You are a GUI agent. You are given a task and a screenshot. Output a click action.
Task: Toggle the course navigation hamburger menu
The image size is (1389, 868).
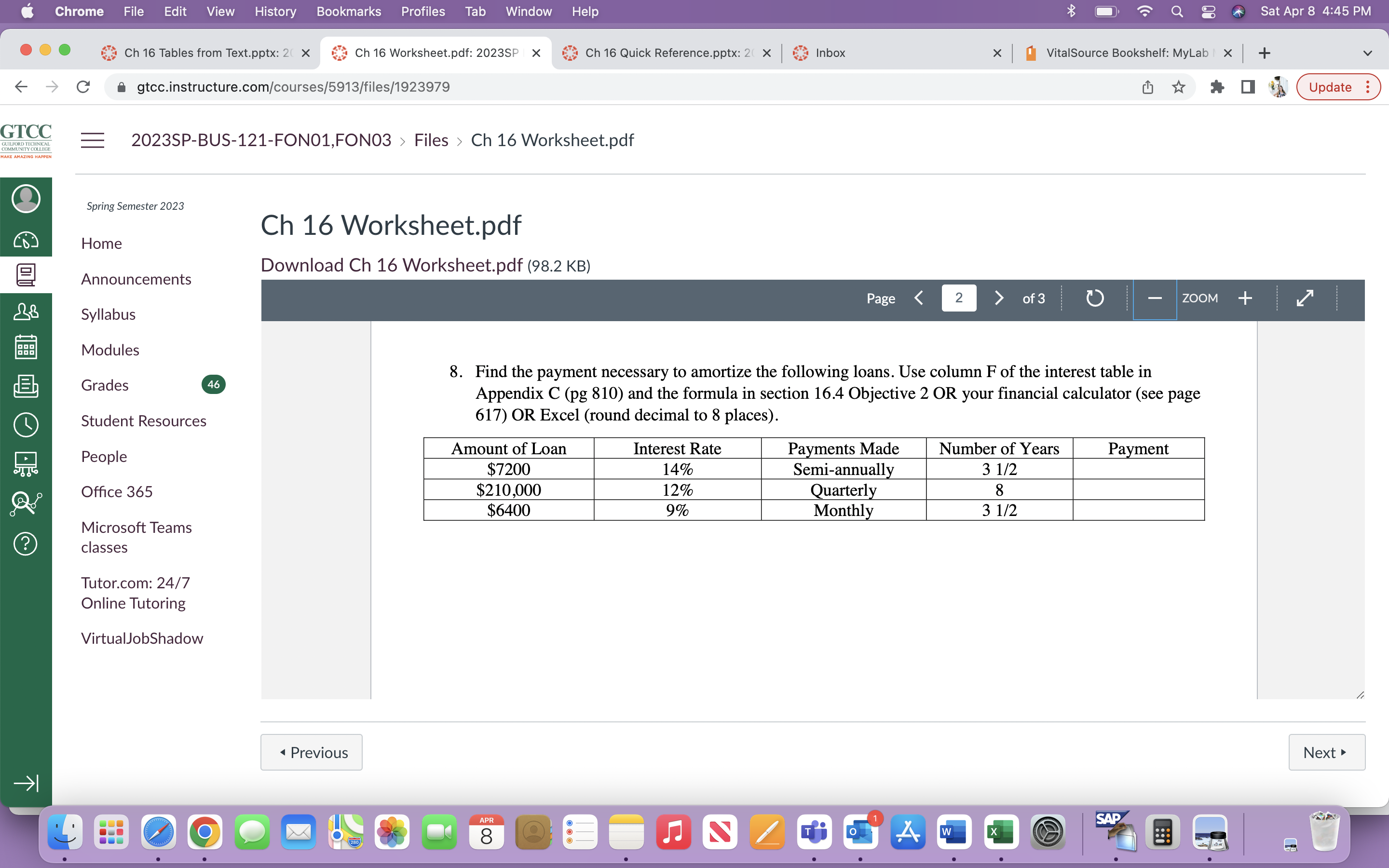(93, 139)
